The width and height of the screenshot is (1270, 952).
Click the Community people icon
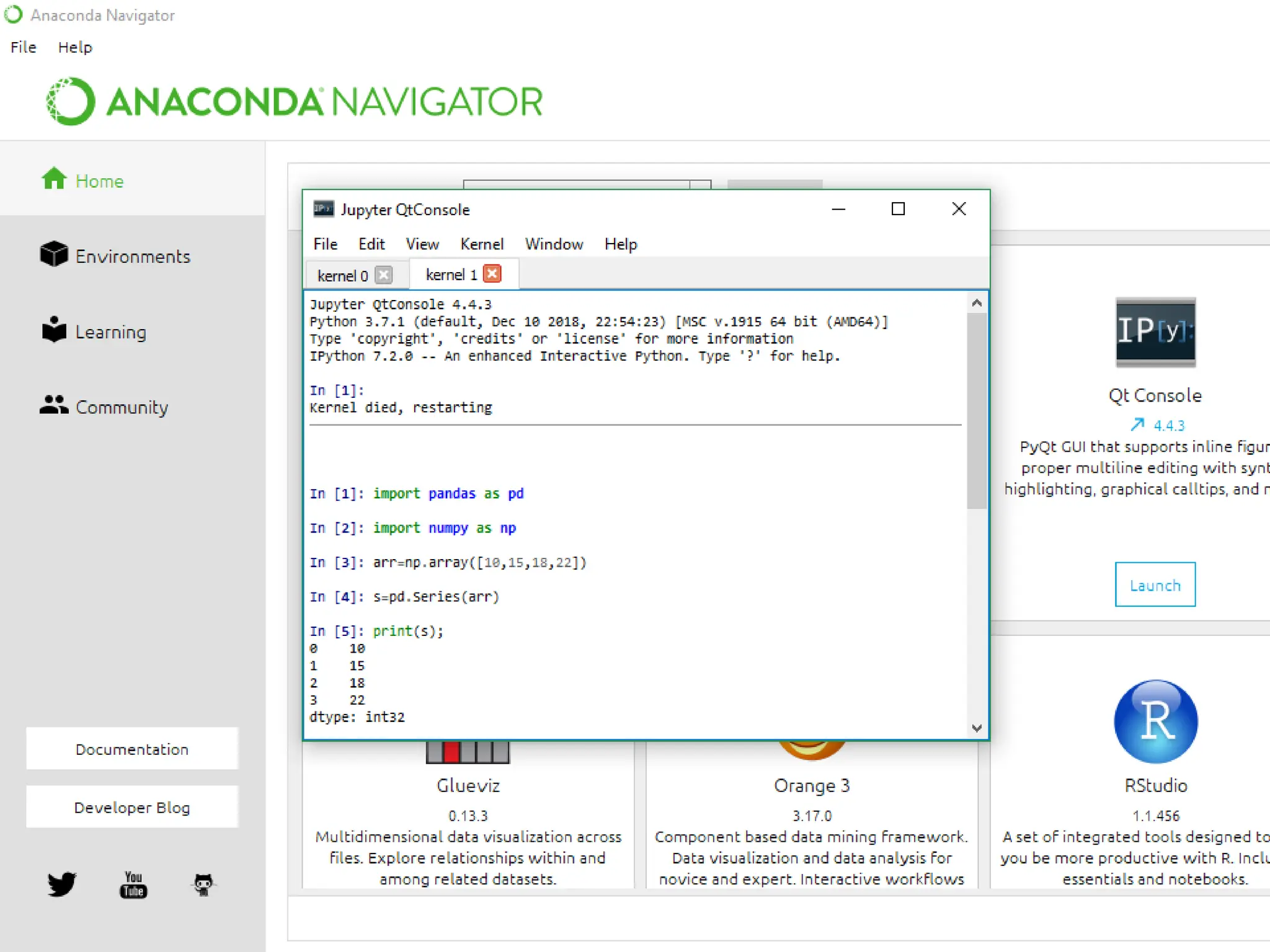(x=54, y=405)
